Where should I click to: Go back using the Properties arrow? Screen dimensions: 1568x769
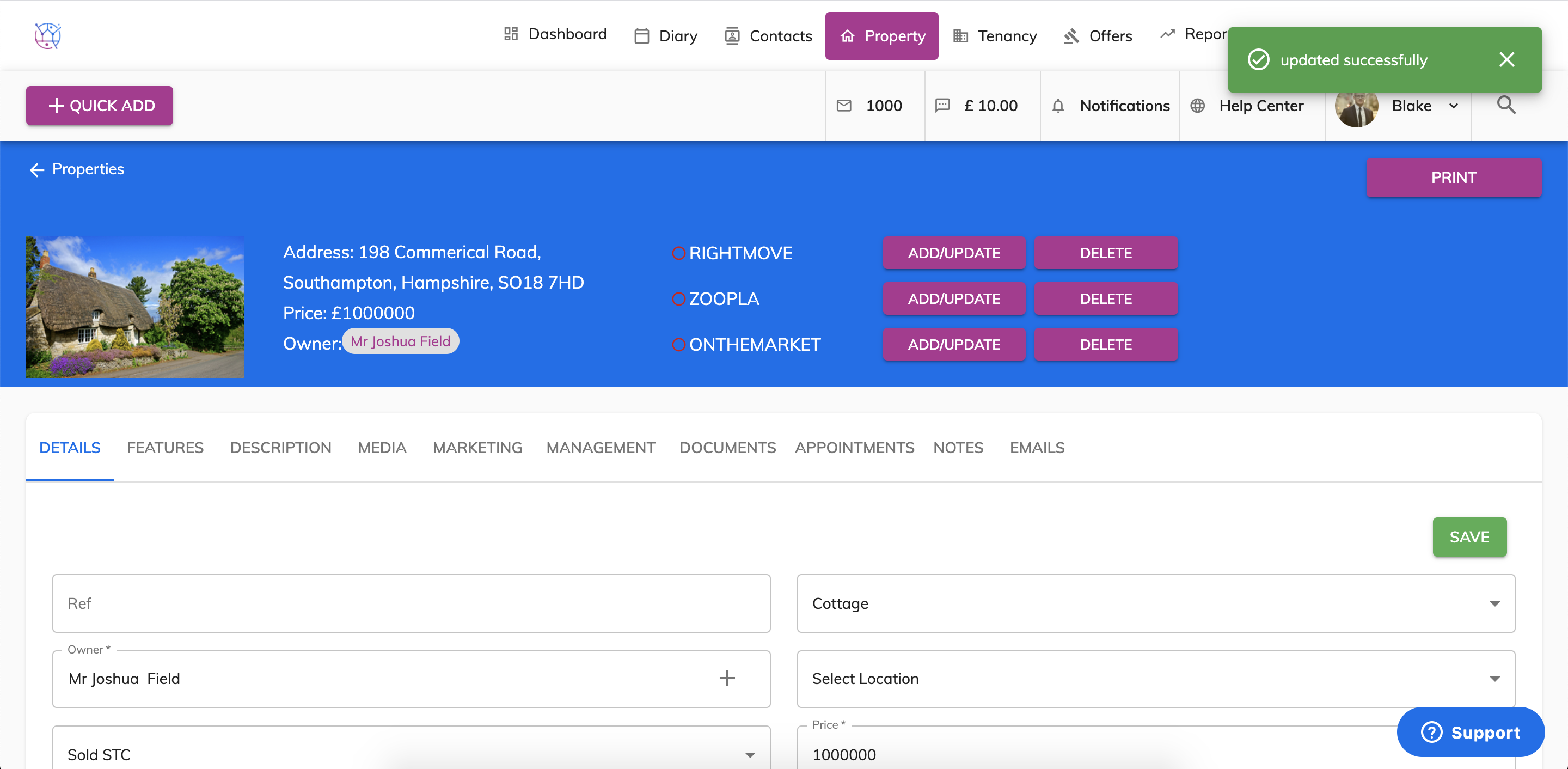click(36, 169)
